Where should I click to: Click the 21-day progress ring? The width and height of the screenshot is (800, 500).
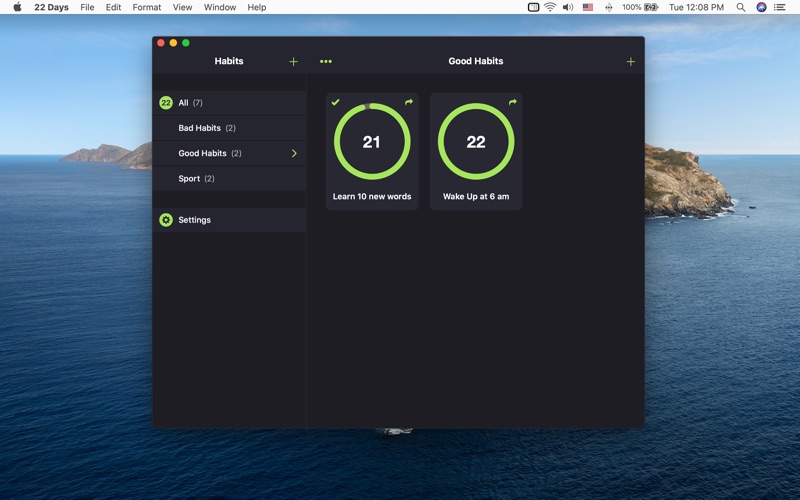372,142
